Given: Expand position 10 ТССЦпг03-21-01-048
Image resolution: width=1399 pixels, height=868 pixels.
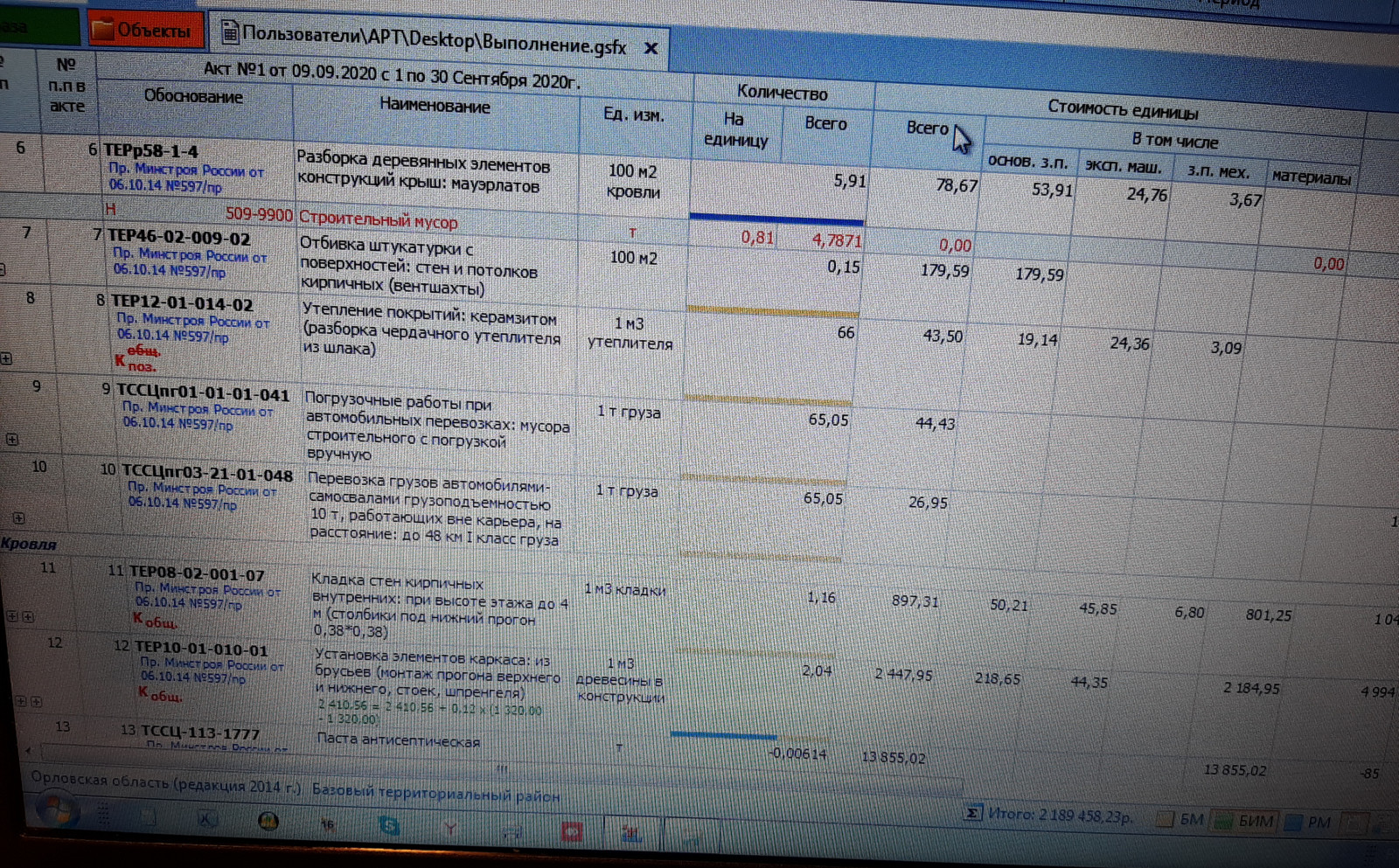Looking at the screenshot, I should 18,517.
